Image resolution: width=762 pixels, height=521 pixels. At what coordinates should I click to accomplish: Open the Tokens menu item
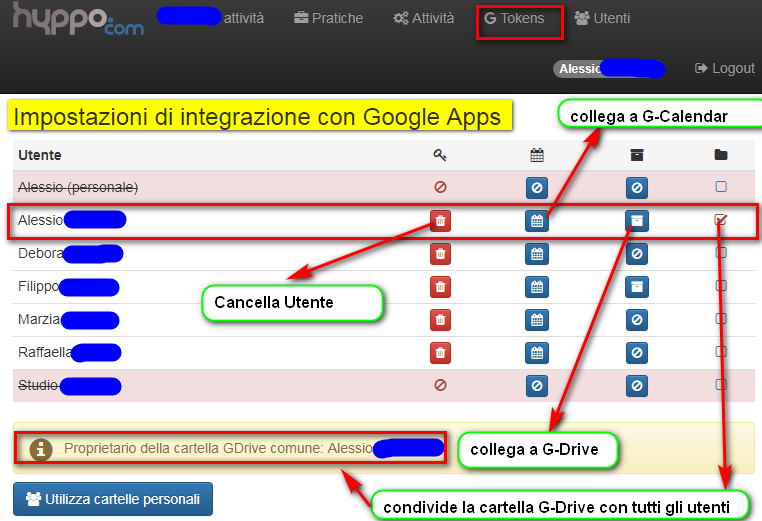514,18
